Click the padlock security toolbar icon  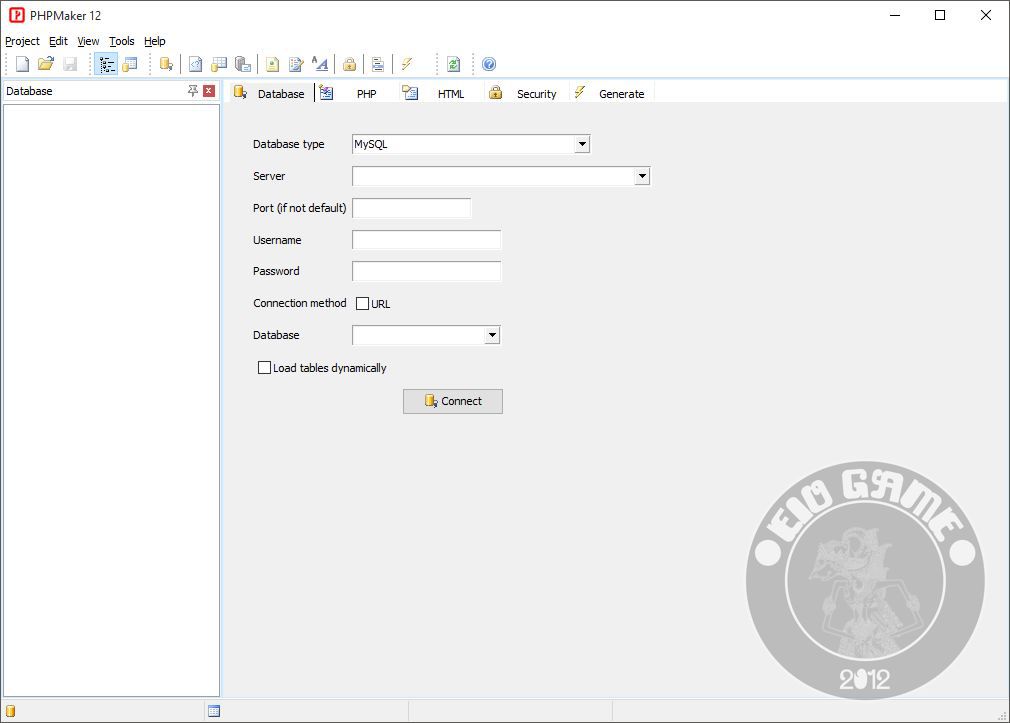coord(349,64)
